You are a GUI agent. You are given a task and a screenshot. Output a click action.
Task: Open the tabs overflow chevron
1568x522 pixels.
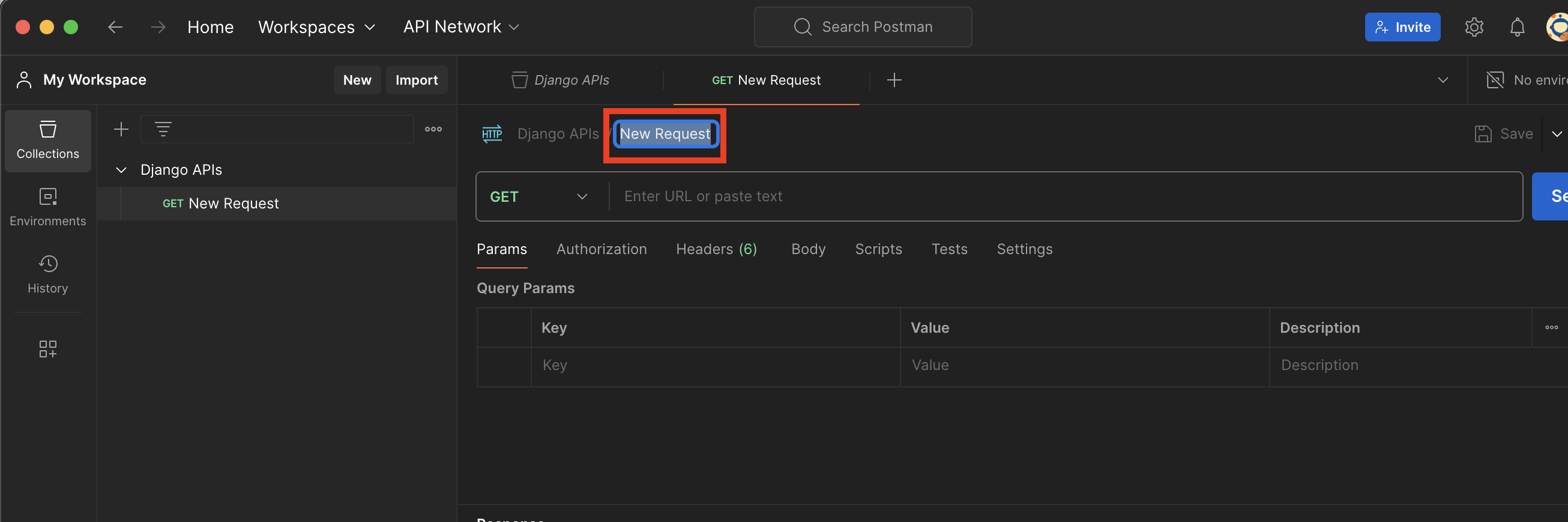point(1442,80)
